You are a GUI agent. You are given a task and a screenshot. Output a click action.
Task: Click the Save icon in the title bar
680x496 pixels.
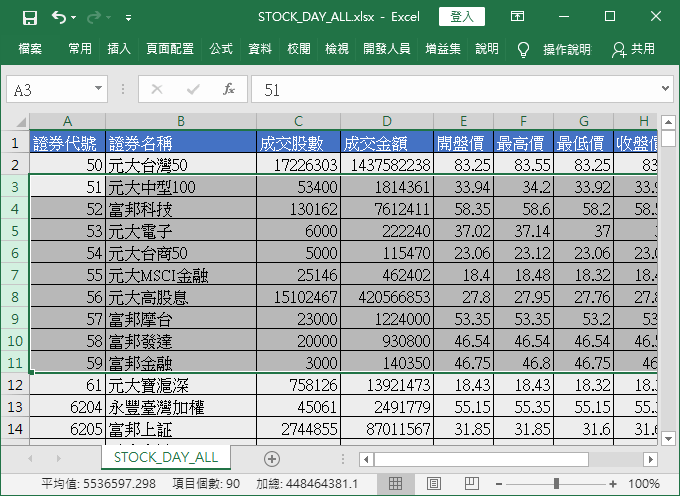point(29,17)
